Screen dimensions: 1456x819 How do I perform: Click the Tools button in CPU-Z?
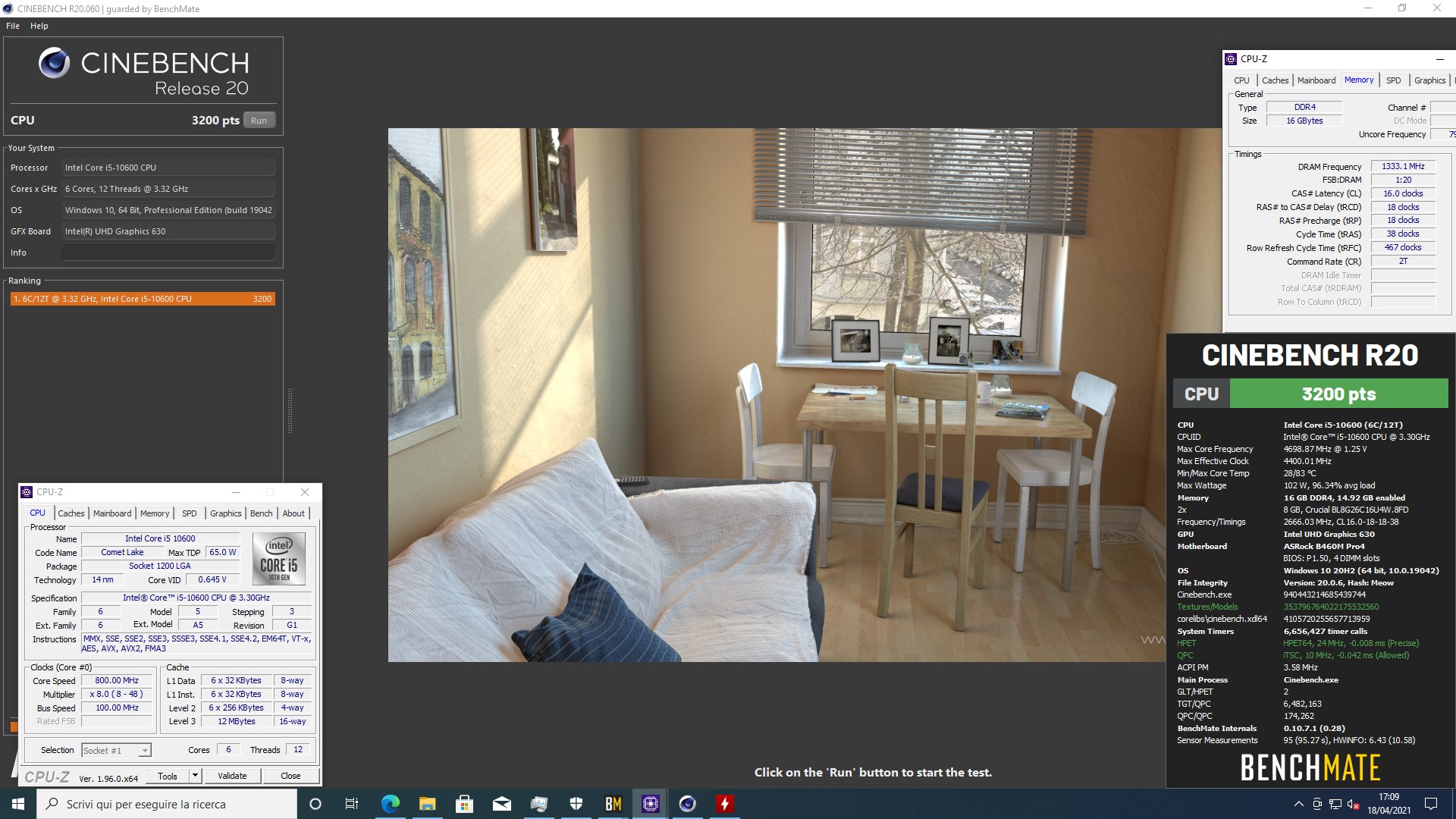click(168, 776)
